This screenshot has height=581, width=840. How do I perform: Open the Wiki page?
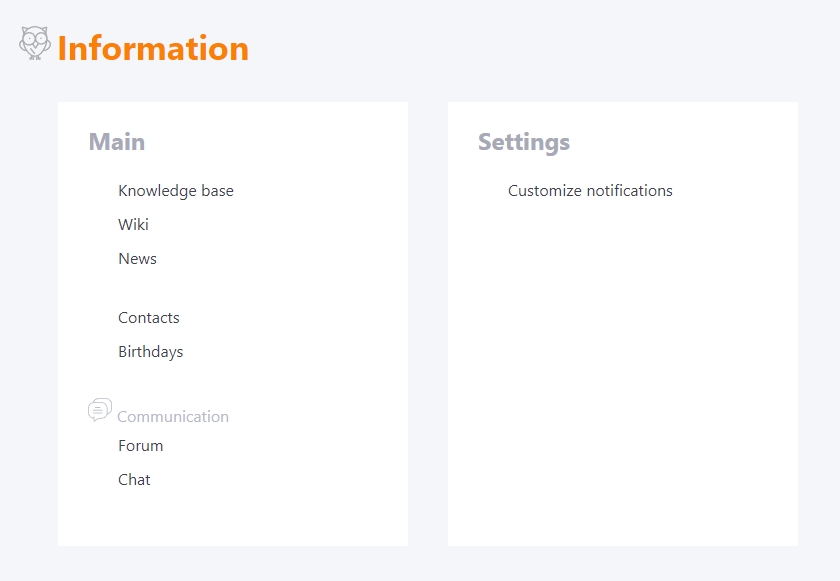click(x=133, y=224)
